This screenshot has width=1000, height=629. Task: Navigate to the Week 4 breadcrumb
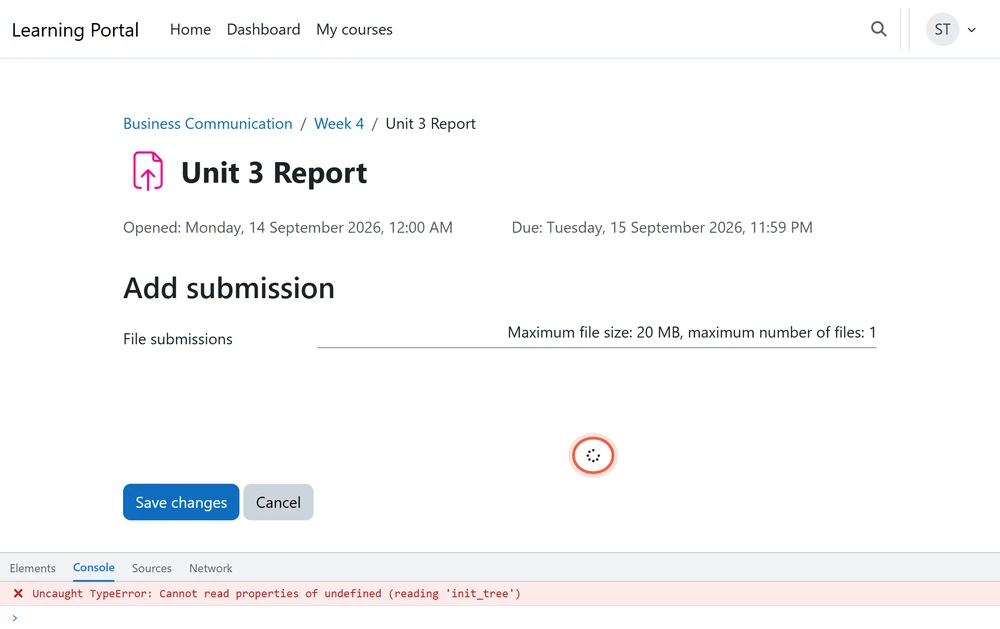point(339,123)
